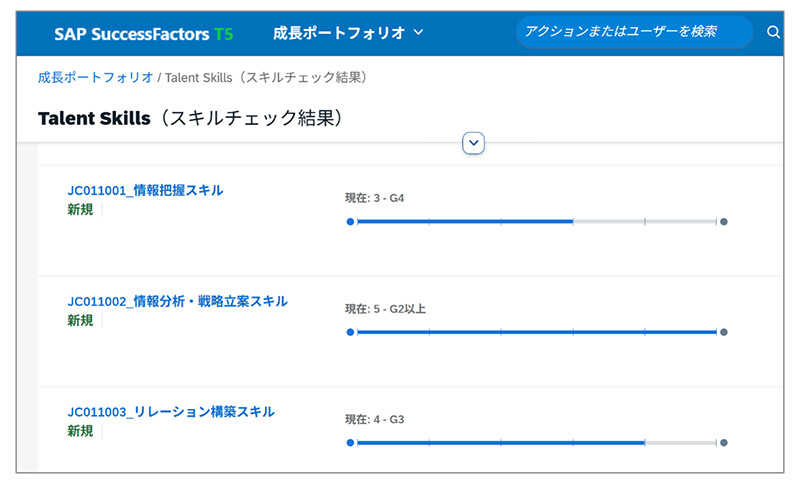This screenshot has height=484, width=800.
Task: Click the SAP SuccessFactors logo
Action: click(x=143, y=34)
